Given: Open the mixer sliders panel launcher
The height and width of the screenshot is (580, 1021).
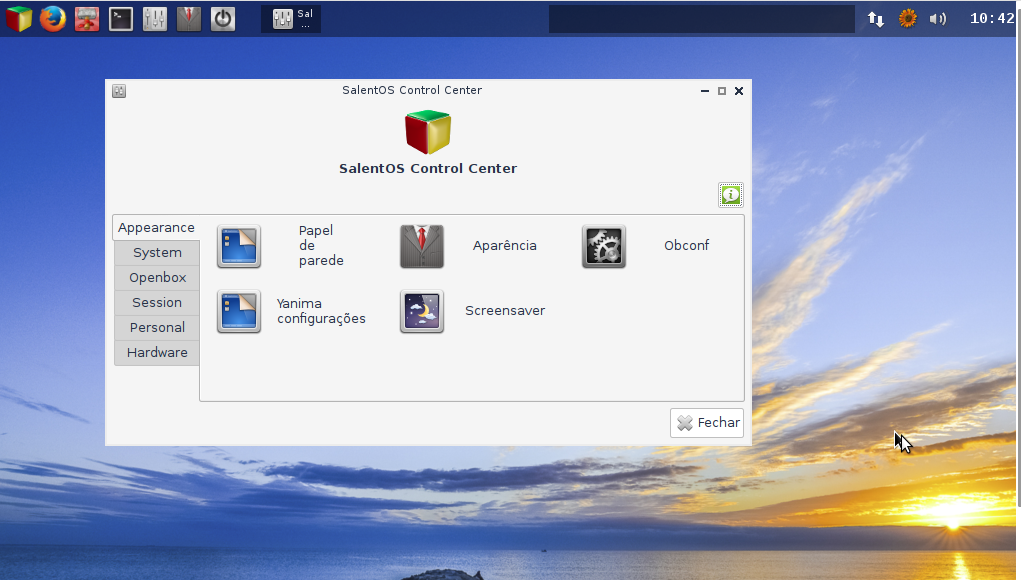Looking at the screenshot, I should [x=154, y=19].
